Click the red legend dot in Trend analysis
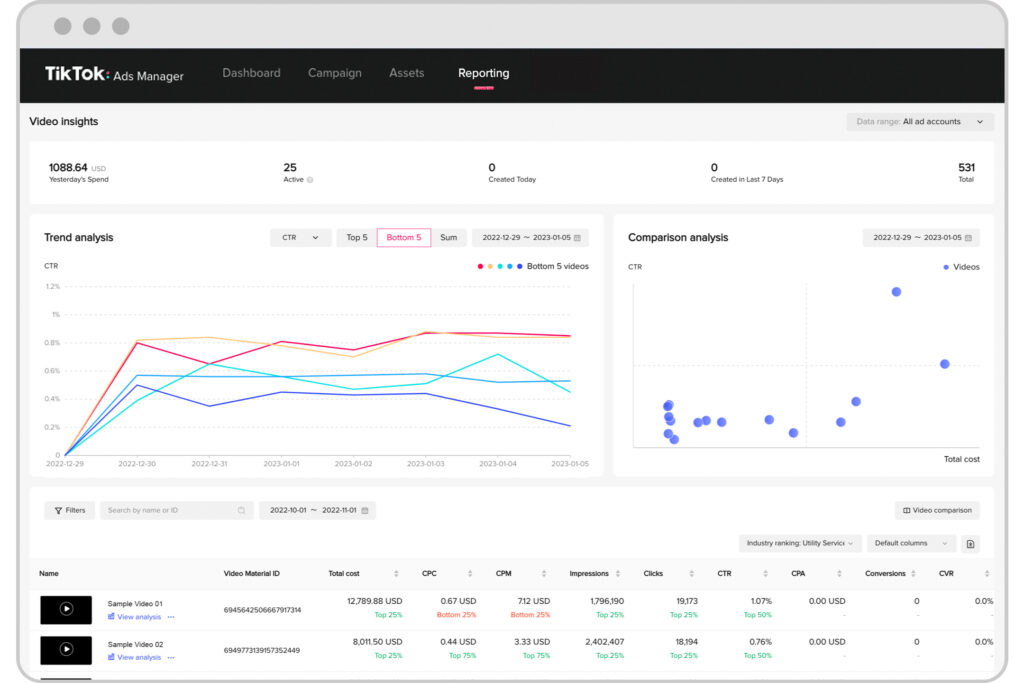Image resolution: width=1024 pixels, height=683 pixels. [x=480, y=267]
